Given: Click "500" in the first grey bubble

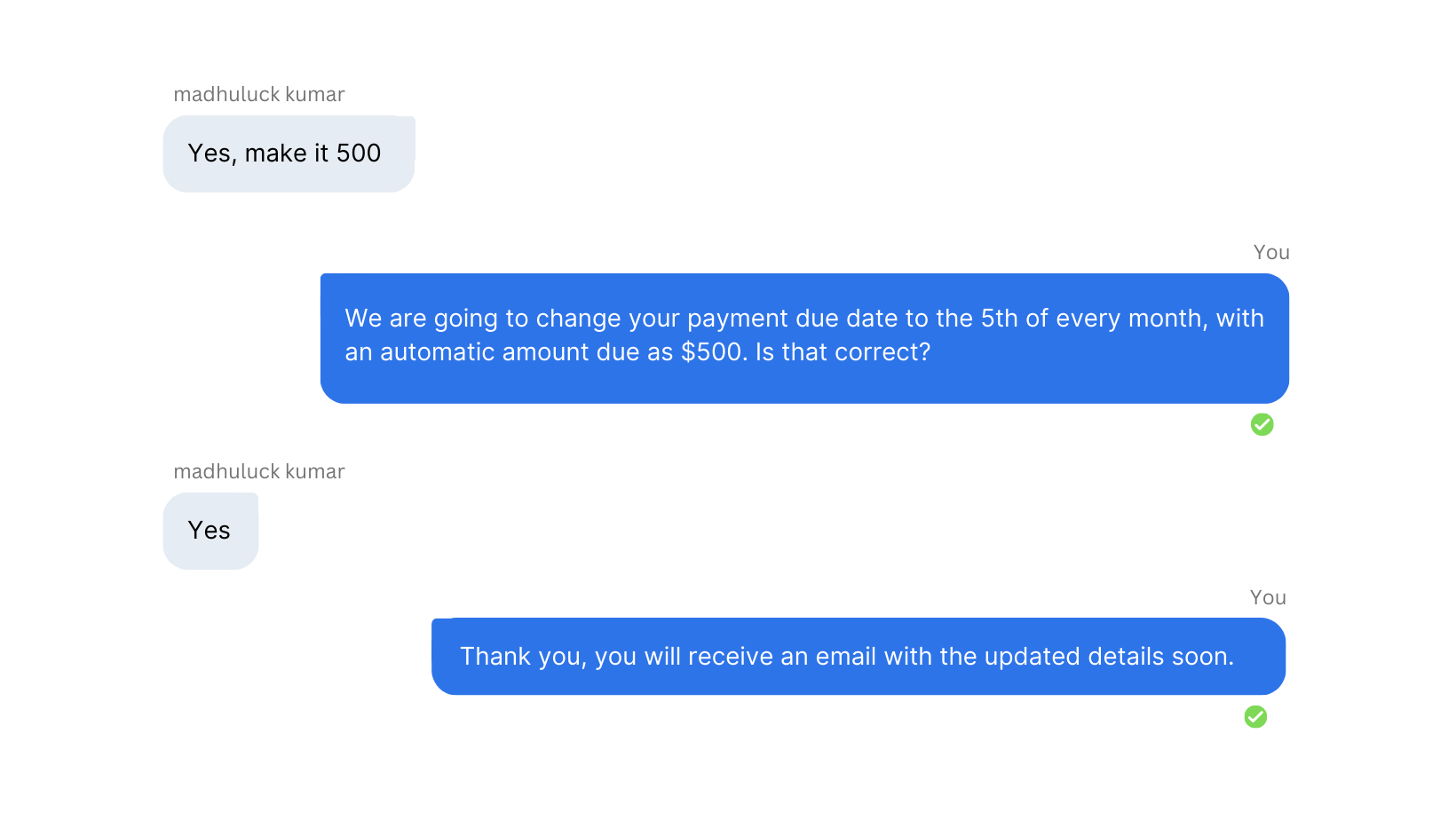Looking at the screenshot, I should (359, 154).
